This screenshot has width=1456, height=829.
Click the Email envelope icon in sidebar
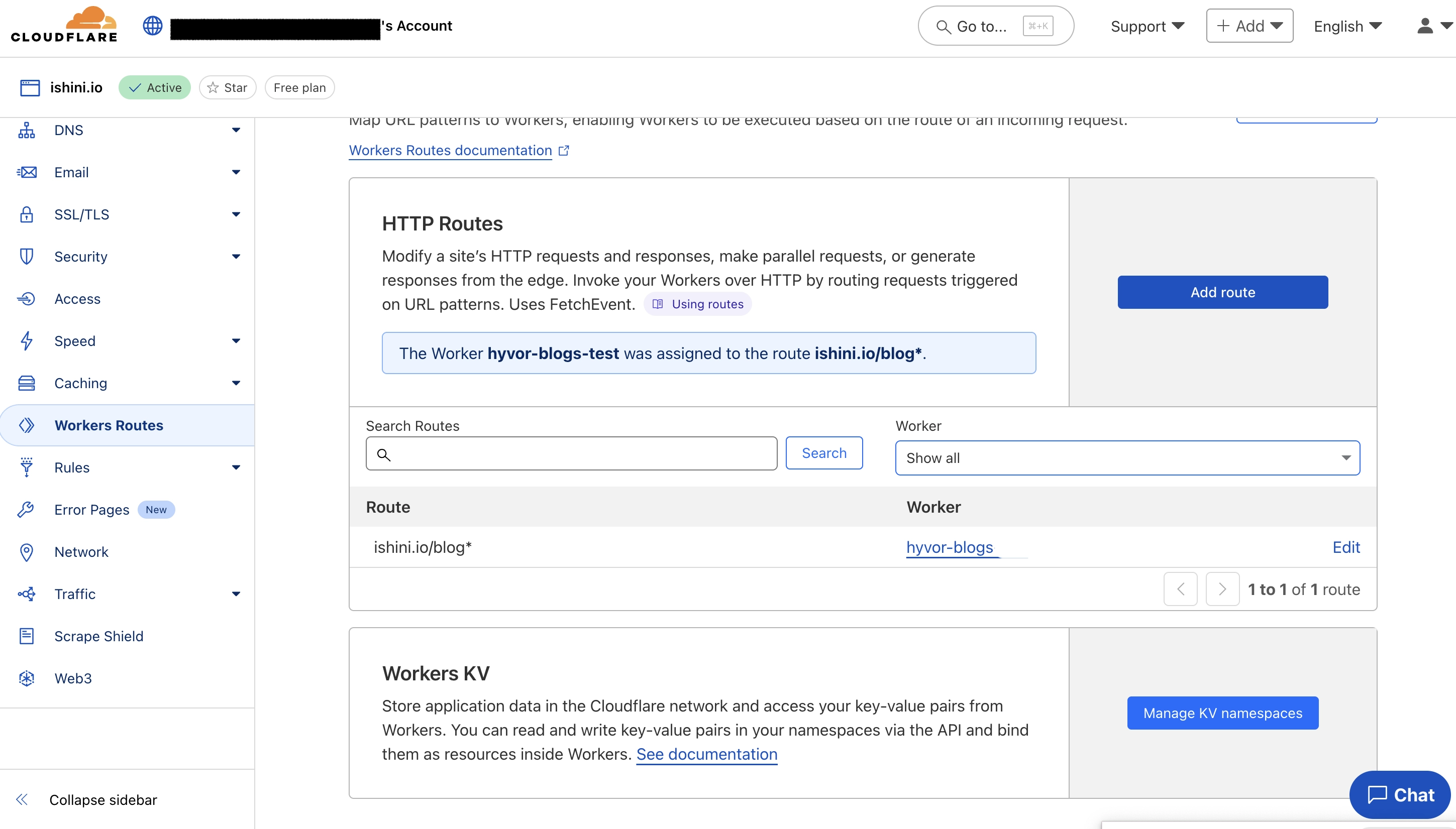click(27, 172)
